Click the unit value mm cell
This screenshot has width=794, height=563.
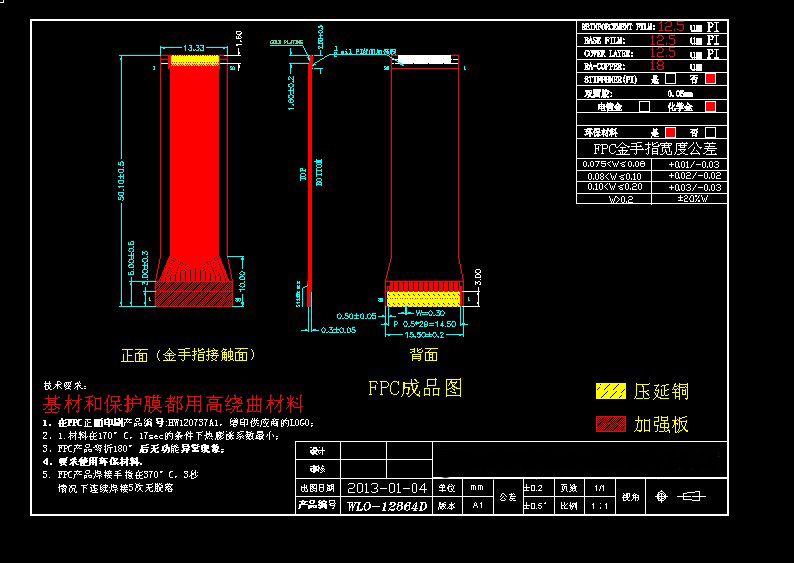[477, 488]
